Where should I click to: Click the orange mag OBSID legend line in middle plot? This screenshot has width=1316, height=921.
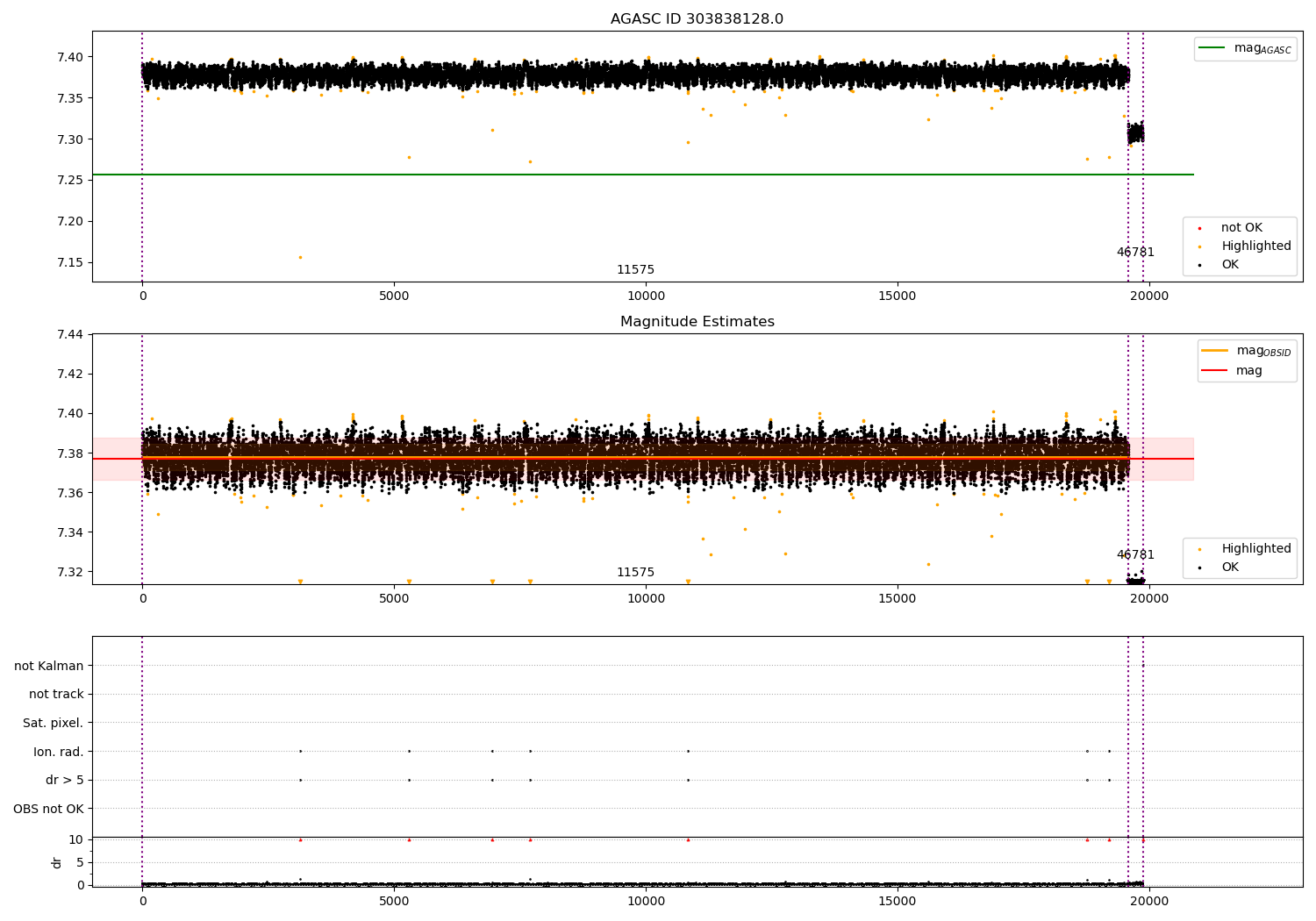(1214, 351)
